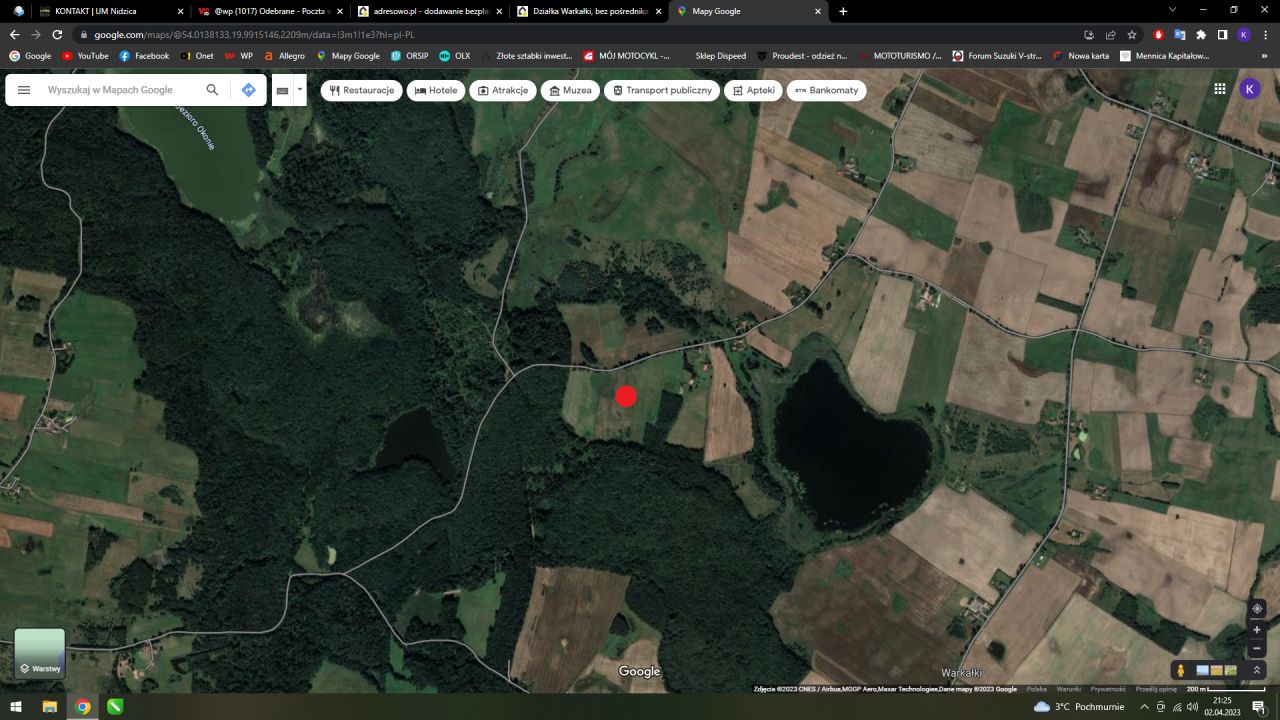Filter map by Atrakcje

tap(503, 90)
